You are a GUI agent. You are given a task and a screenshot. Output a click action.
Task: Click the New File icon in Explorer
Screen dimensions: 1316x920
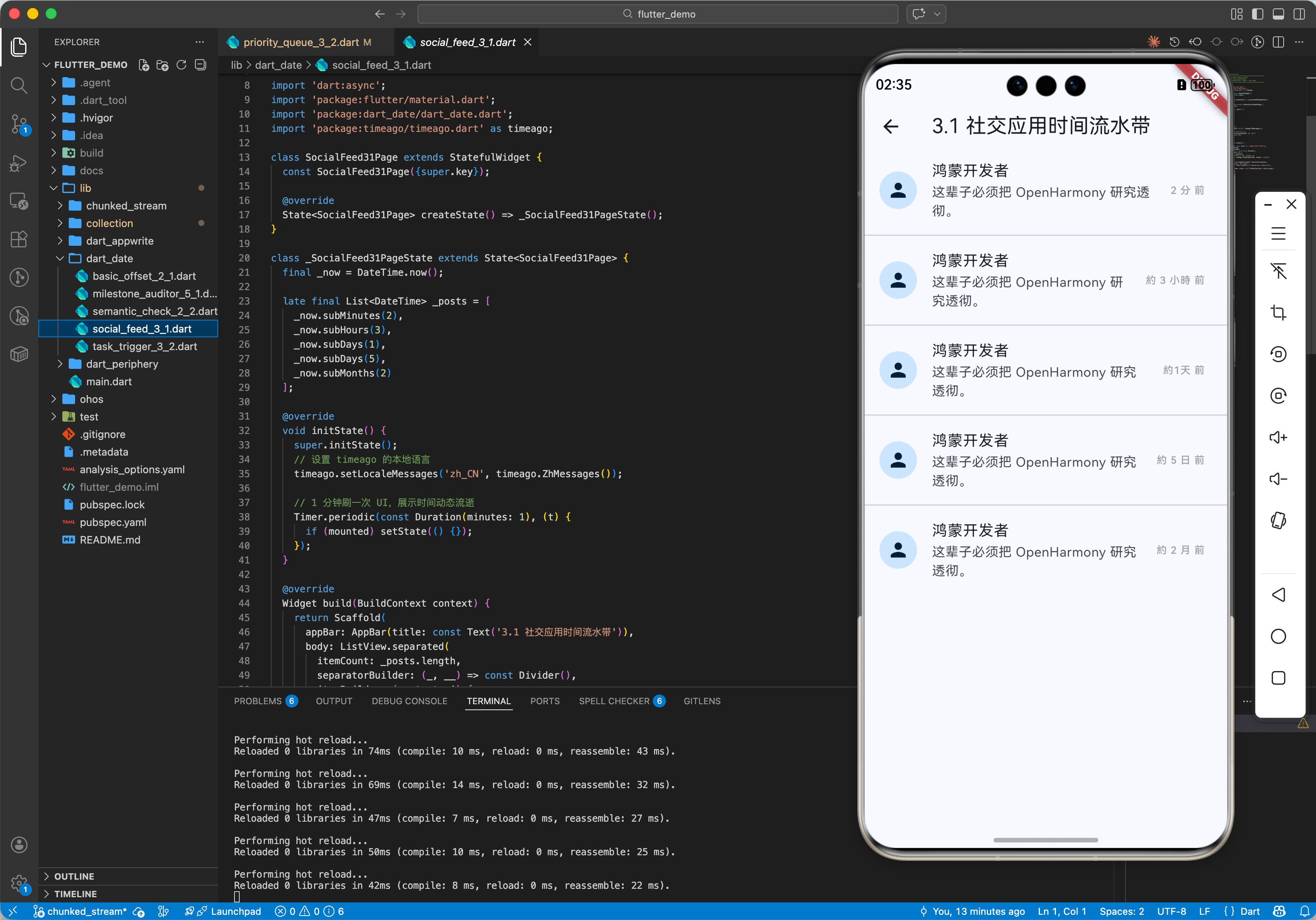144,65
